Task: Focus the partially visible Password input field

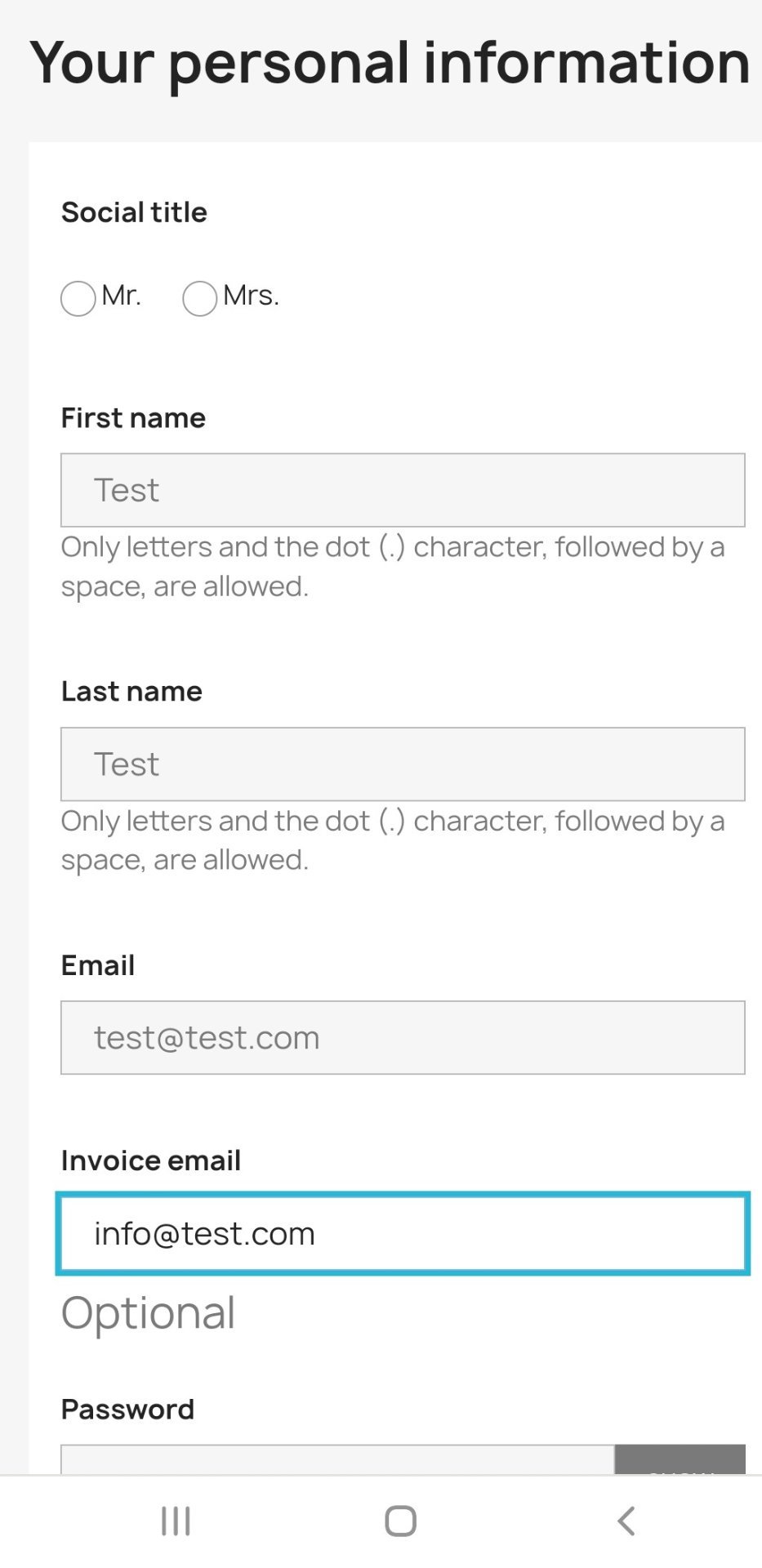Action: pos(336,1459)
